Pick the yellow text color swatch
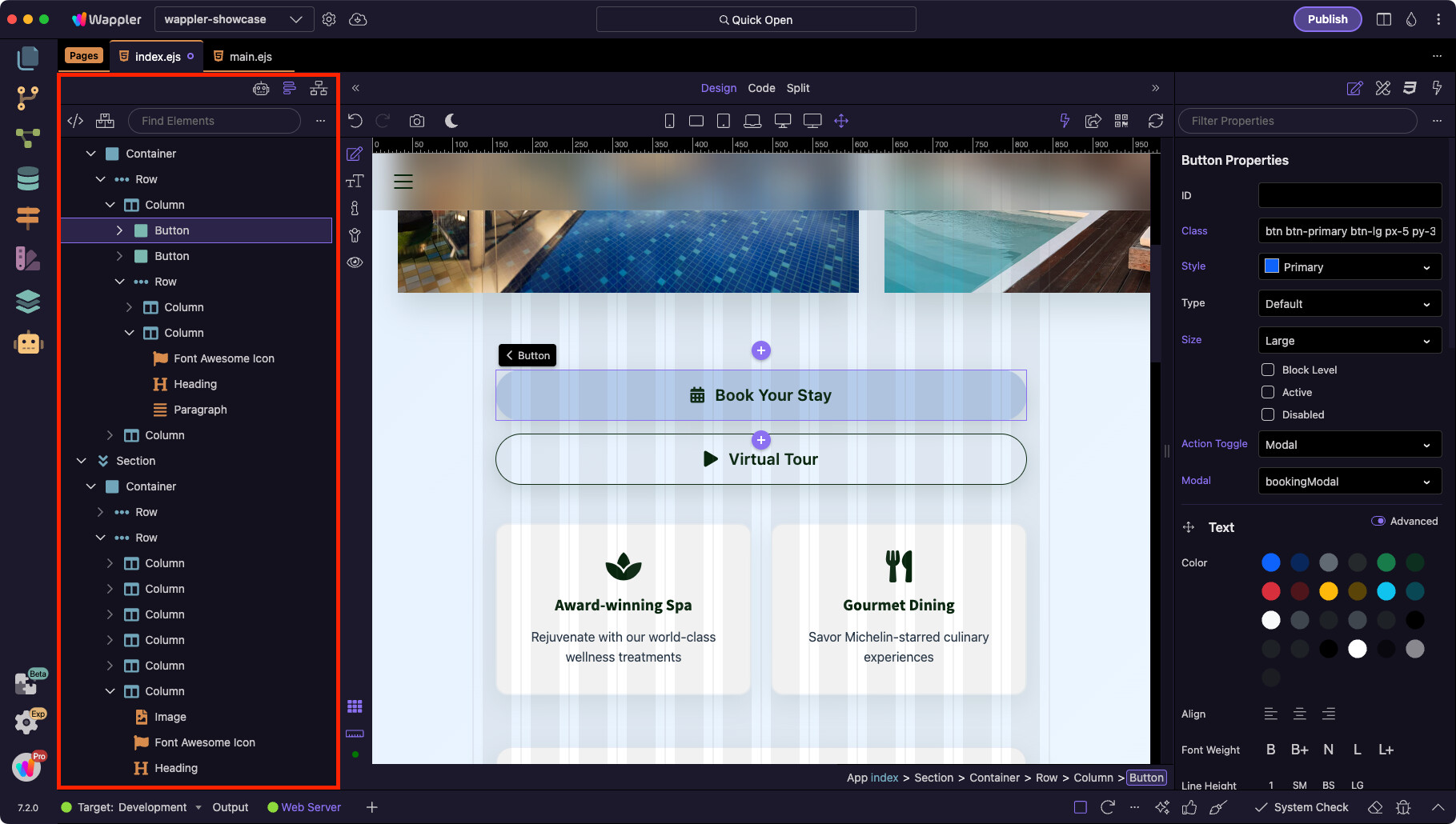 (x=1329, y=591)
